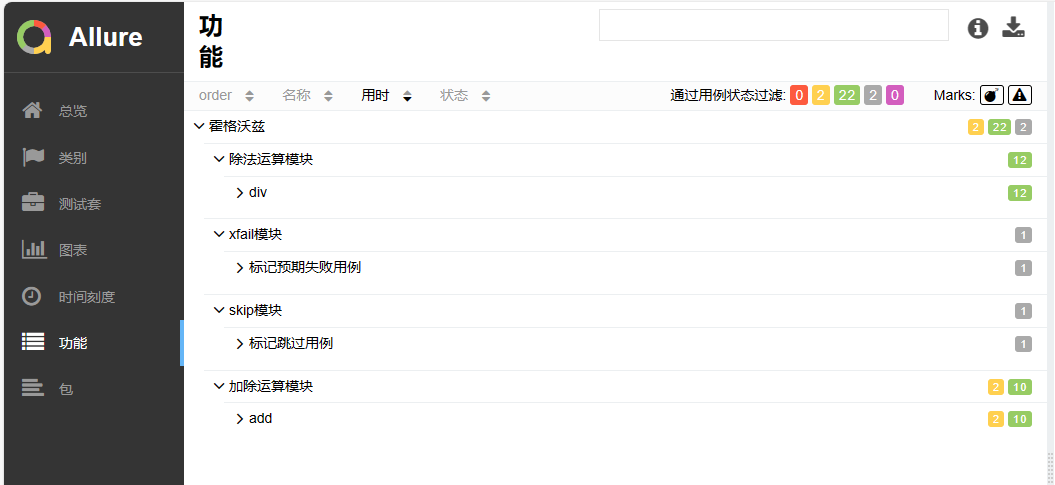
Task: Click green 10 badge on add row
Action: click(x=1019, y=419)
